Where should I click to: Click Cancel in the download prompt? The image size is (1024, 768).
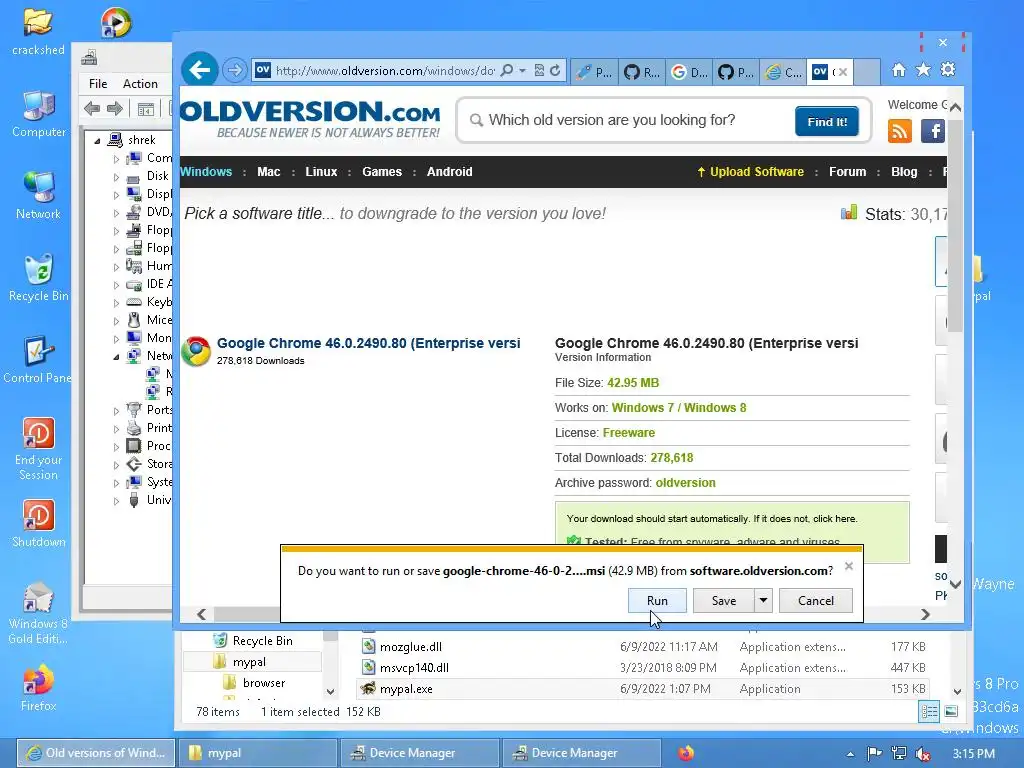pyautogui.click(x=816, y=600)
